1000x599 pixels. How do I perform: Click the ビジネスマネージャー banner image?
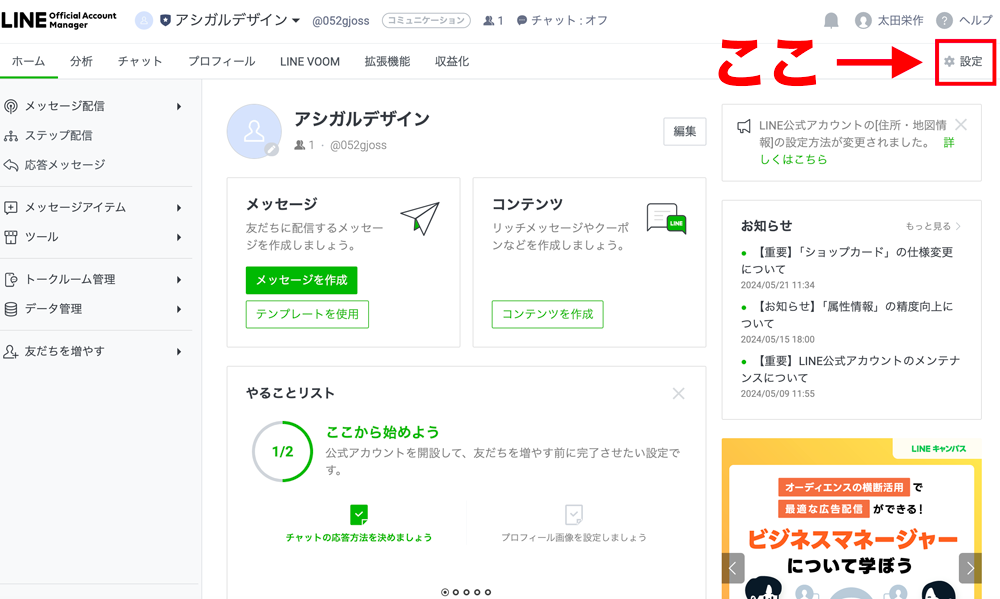coord(851,519)
